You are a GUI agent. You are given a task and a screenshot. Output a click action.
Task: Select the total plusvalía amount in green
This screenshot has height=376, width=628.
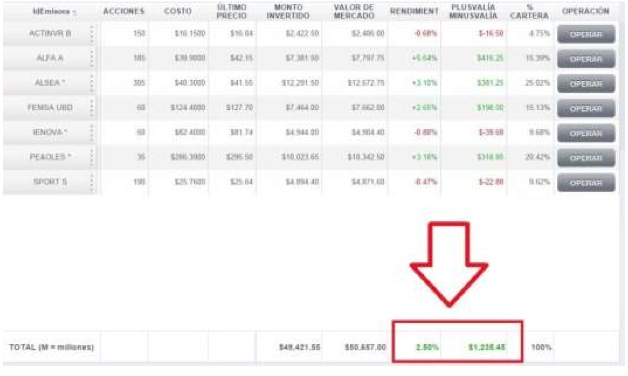click(487, 347)
